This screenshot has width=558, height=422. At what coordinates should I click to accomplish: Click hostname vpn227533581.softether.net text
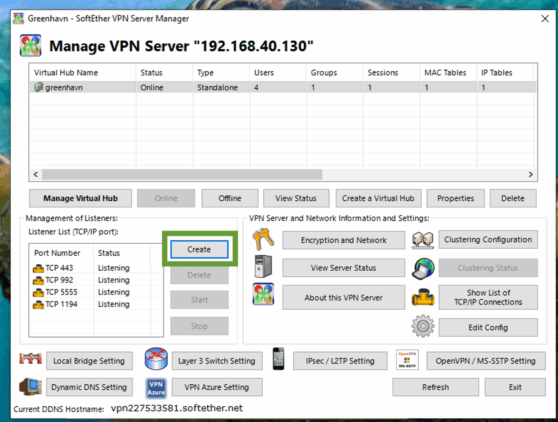point(177,408)
